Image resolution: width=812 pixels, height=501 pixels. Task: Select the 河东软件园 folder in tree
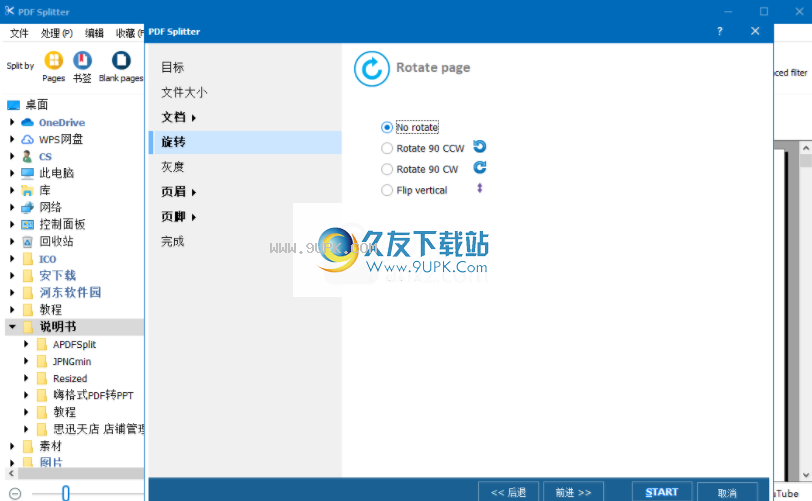click(x=70, y=293)
